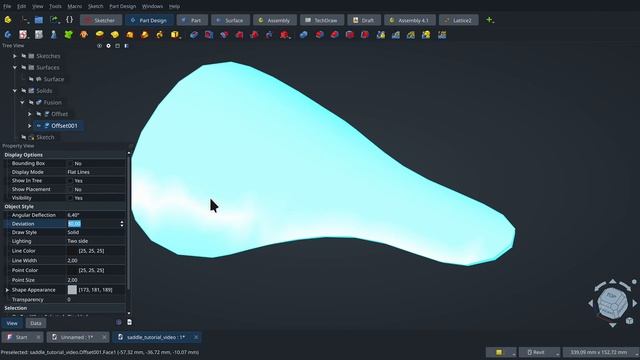Open the Macro menu
The height and width of the screenshot is (360, 640).
click(x=74, y=6)
